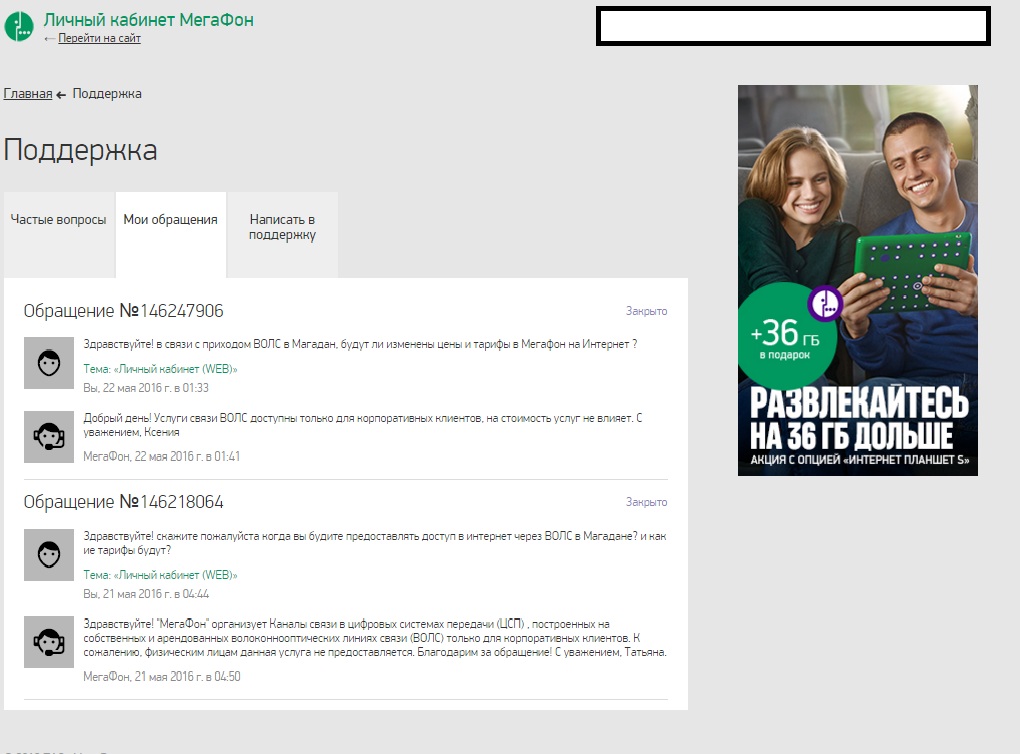This screenshot has width=1020, height=754.
Task: Open the Обращение №146218064 heading
Action: coord(123,502)
